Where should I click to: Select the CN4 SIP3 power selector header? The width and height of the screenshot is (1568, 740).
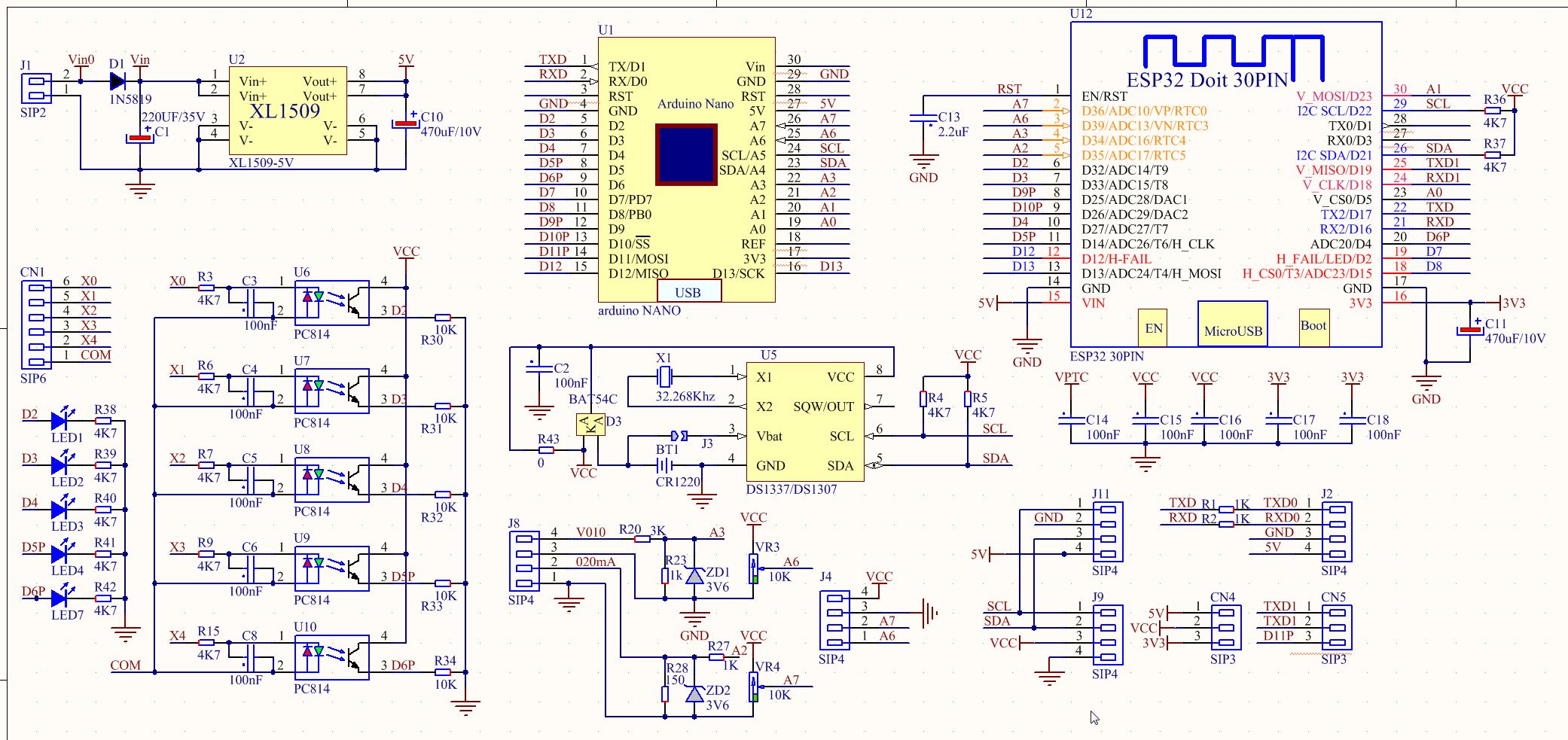coord(1226,627)
